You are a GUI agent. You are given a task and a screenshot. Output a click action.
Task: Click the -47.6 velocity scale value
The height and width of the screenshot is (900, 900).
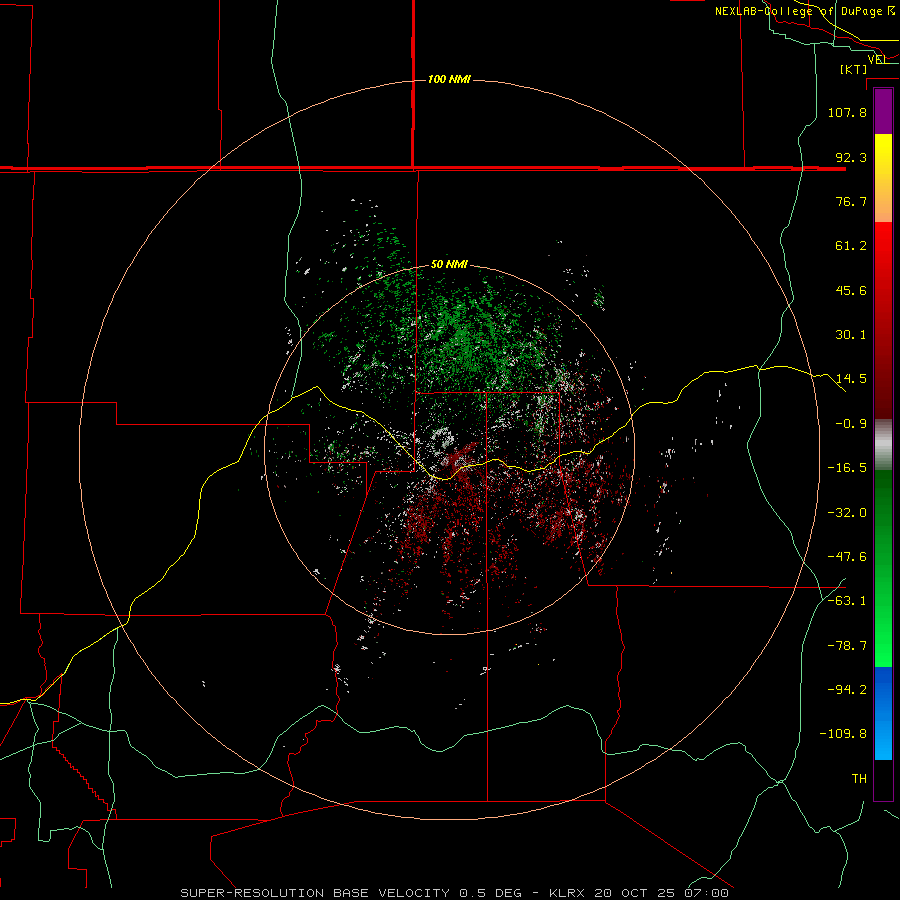tap(847, 557)
